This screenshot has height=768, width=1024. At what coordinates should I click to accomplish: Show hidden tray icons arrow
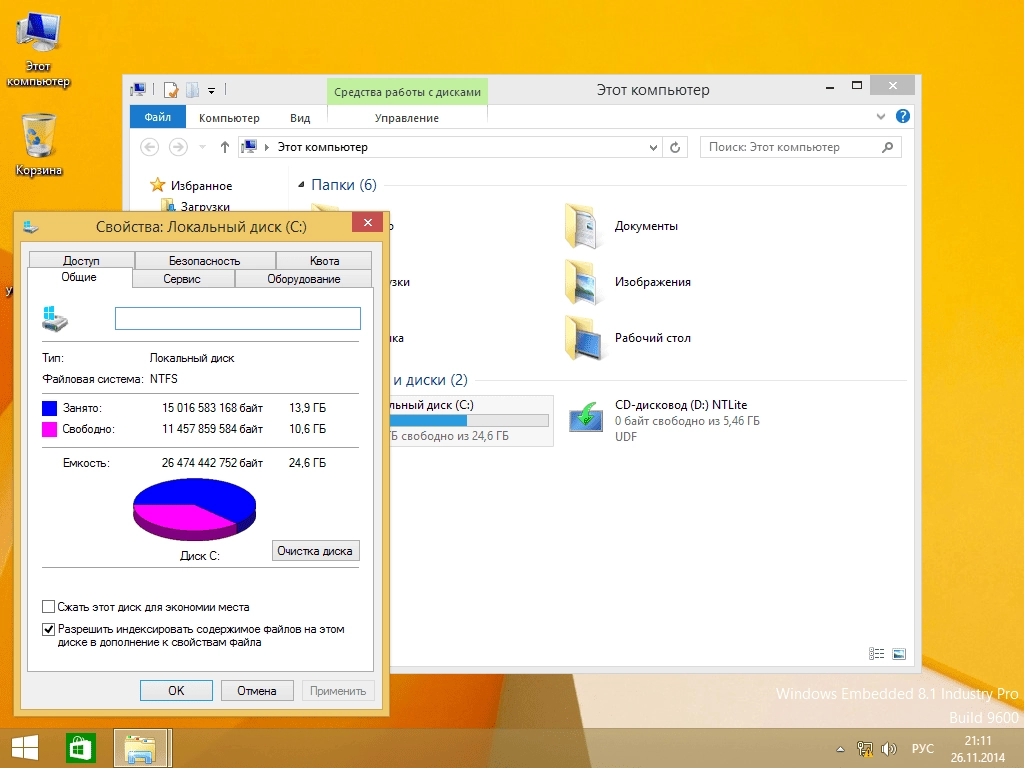[x=840, y=749]
